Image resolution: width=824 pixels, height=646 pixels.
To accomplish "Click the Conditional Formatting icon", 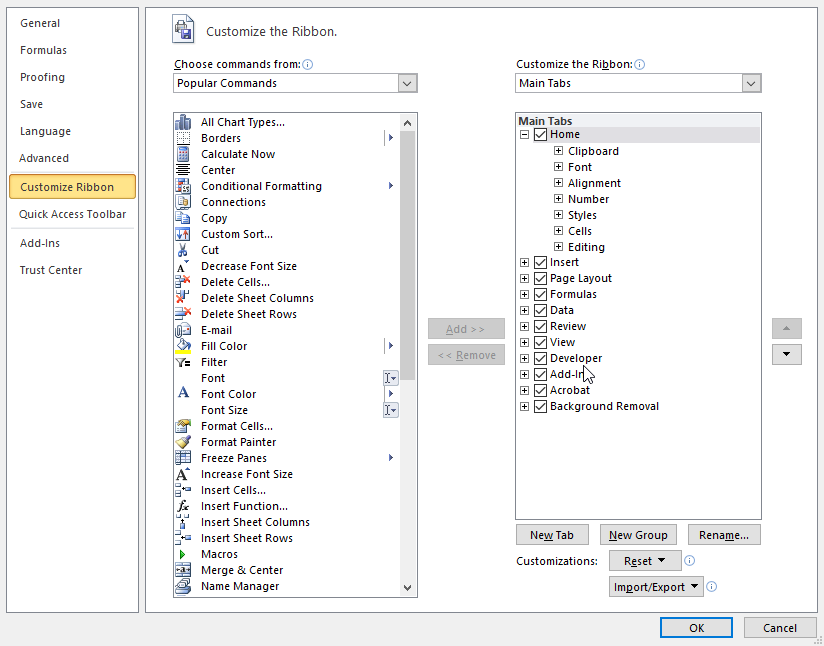I will pos(183,186).
